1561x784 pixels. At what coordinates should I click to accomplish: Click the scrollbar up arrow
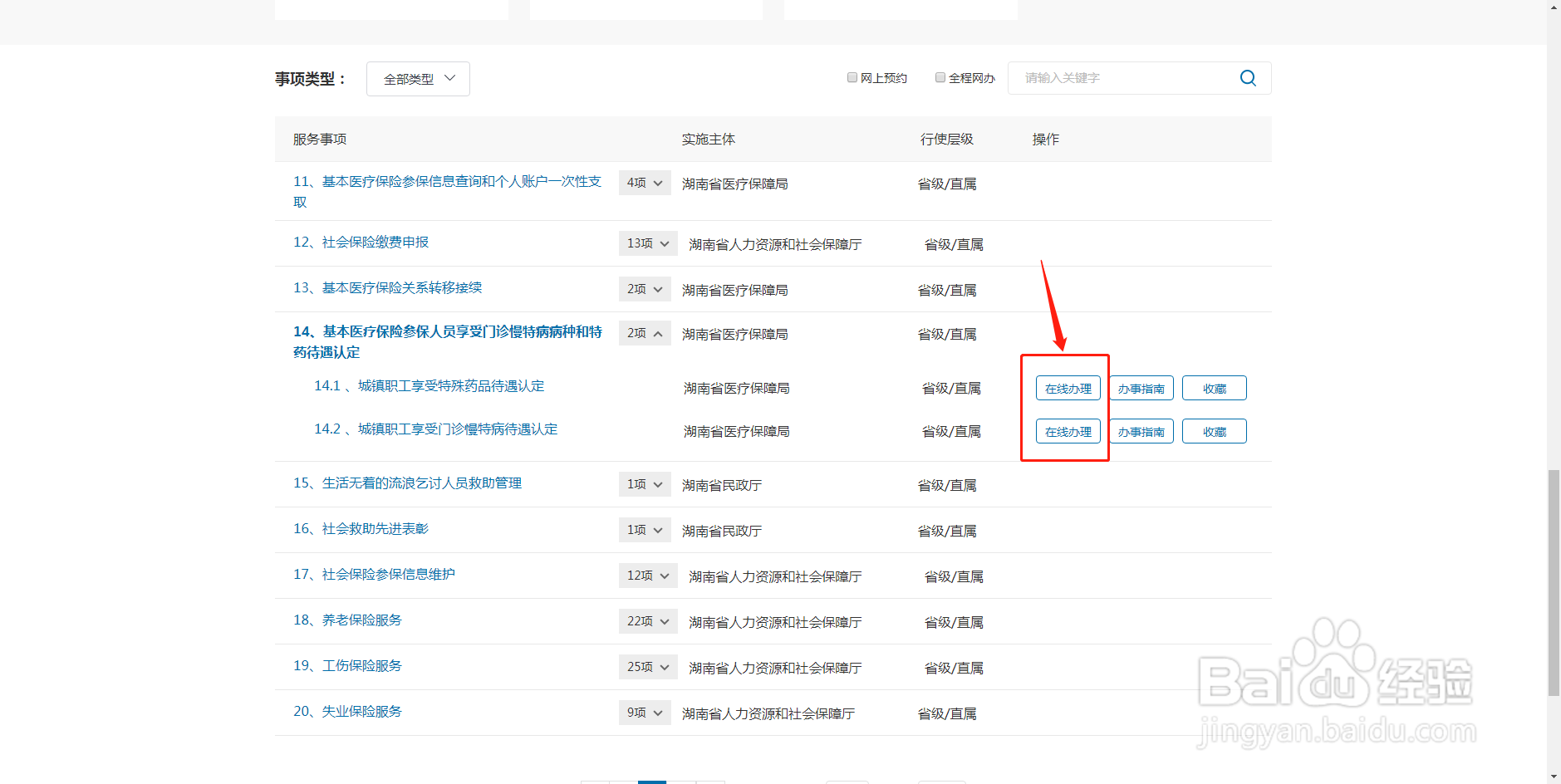tap(1553, 8)
